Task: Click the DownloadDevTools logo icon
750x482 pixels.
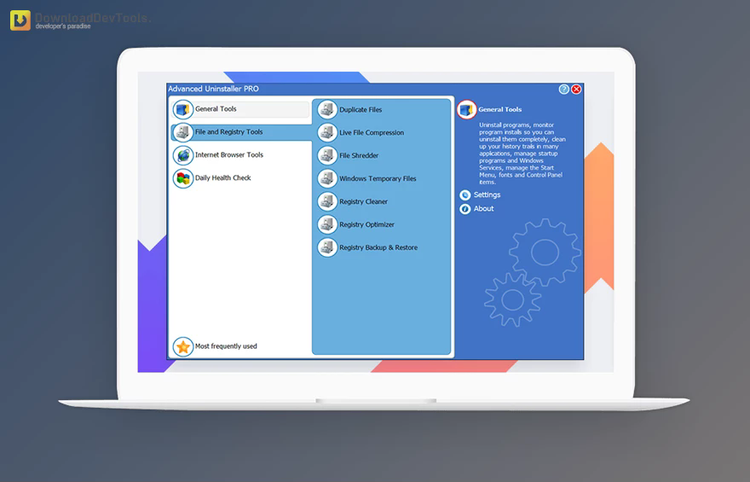Action: pos(20,20)
